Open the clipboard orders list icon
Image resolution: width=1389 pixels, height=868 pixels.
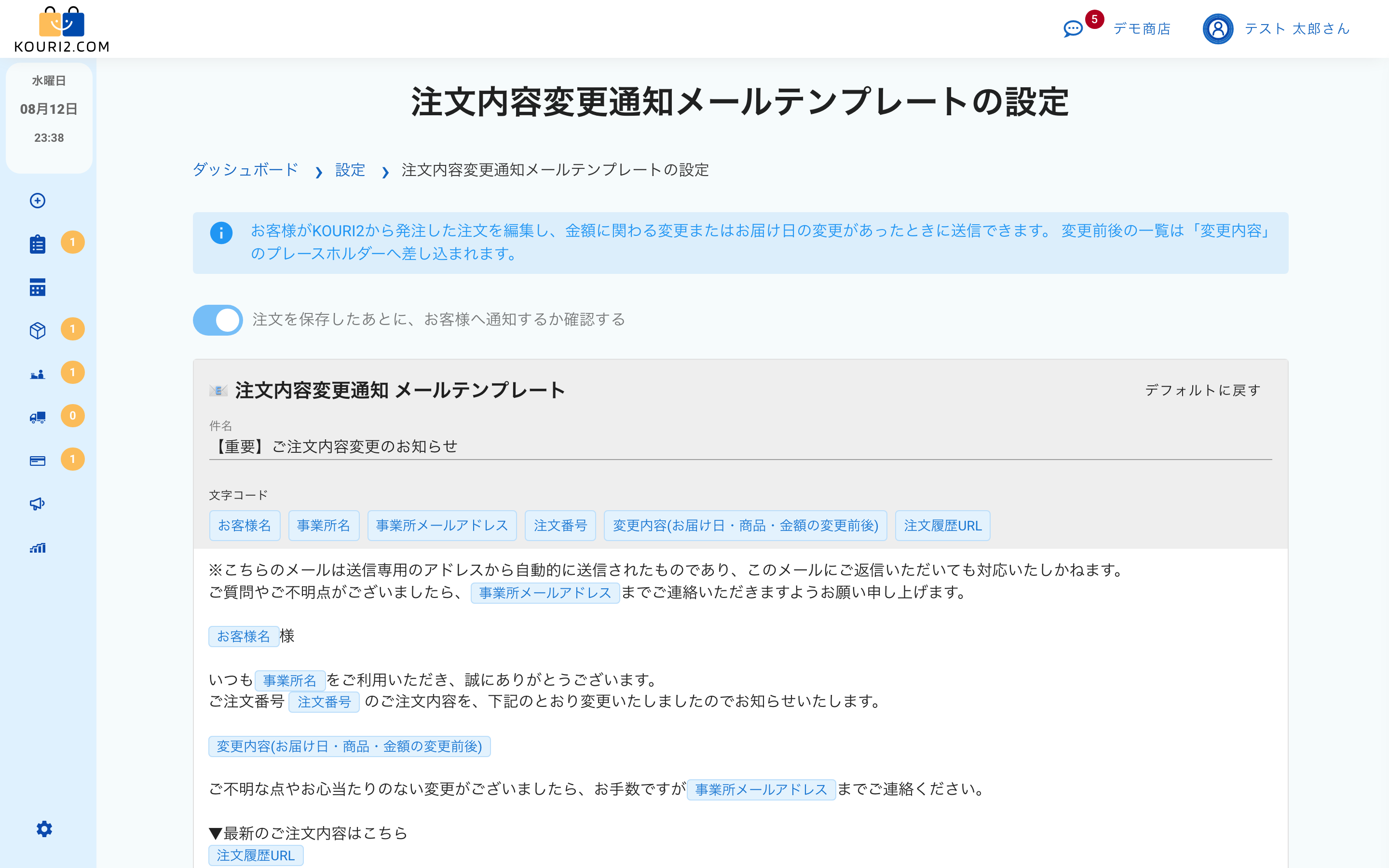point(38,244)
